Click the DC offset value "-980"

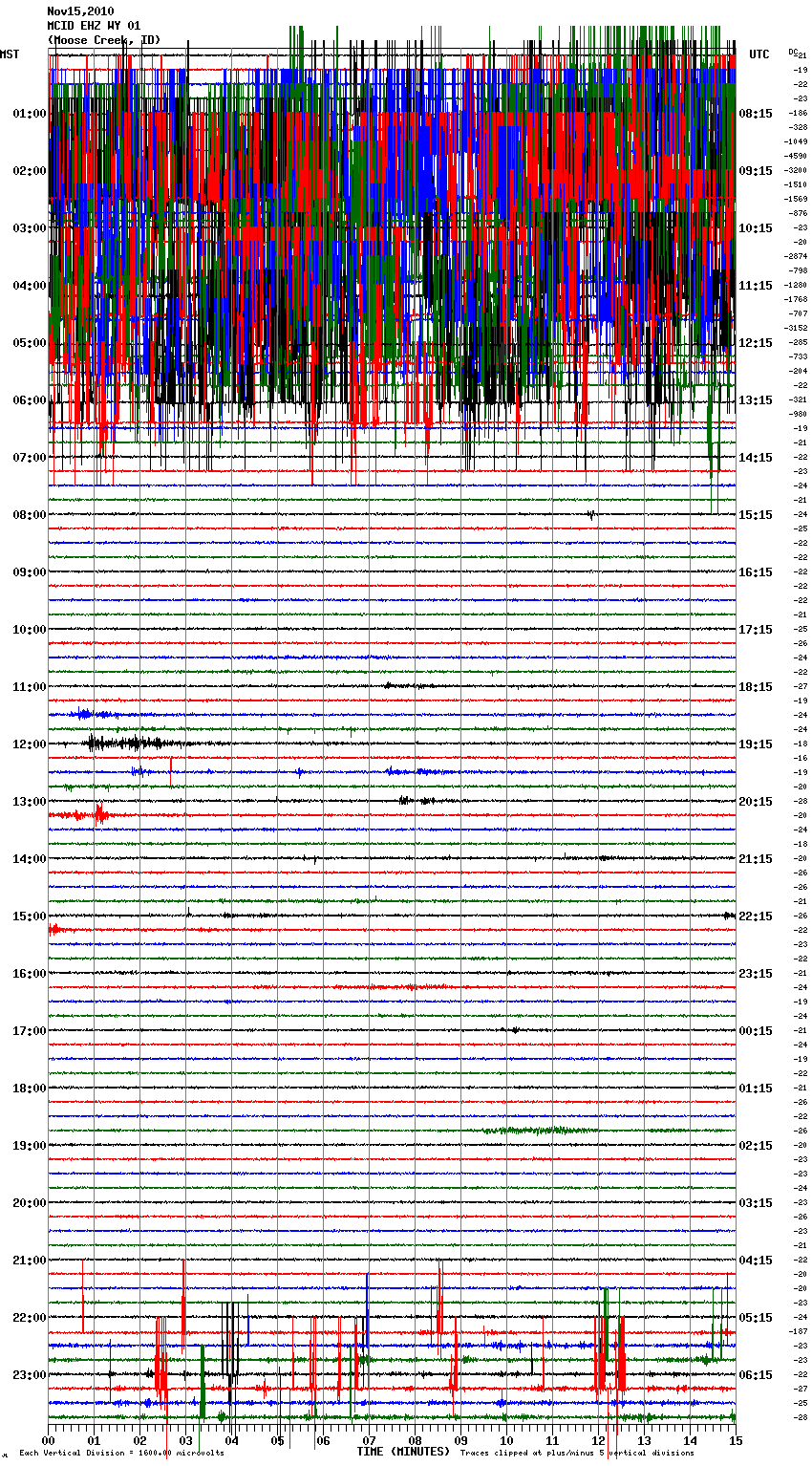coord(799,414)
